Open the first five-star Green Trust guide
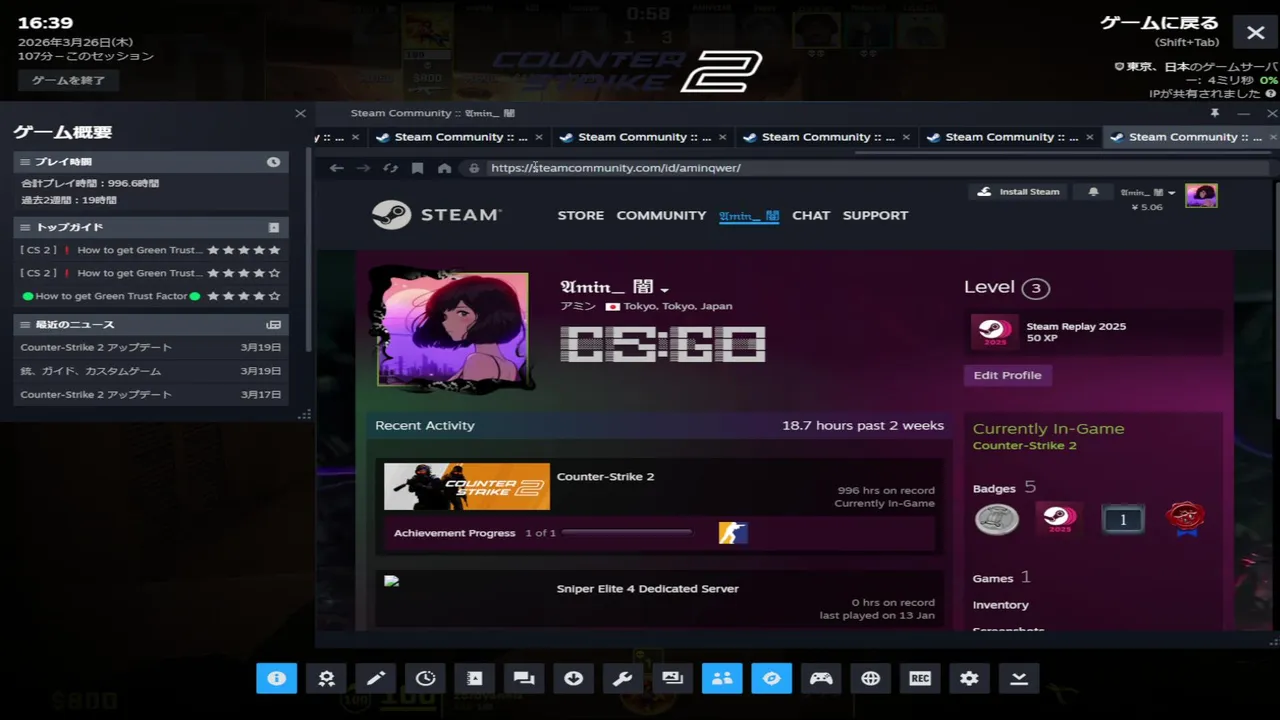 pyautogui.click(x=150, y=250)
